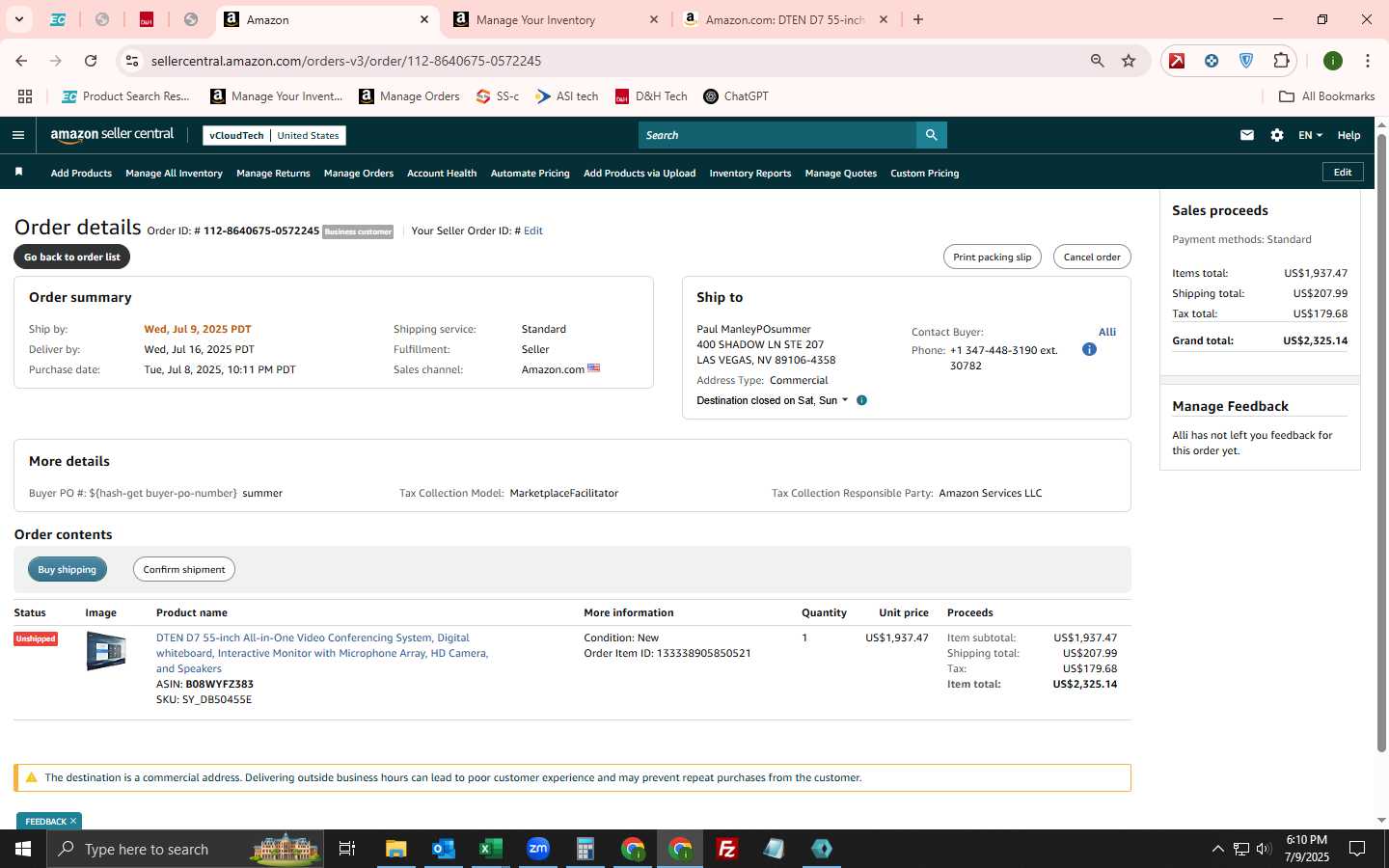This screenshot has width=1389, height=868.
Task: Open D&H Tech bookmark
Action: tap(651, 96)
